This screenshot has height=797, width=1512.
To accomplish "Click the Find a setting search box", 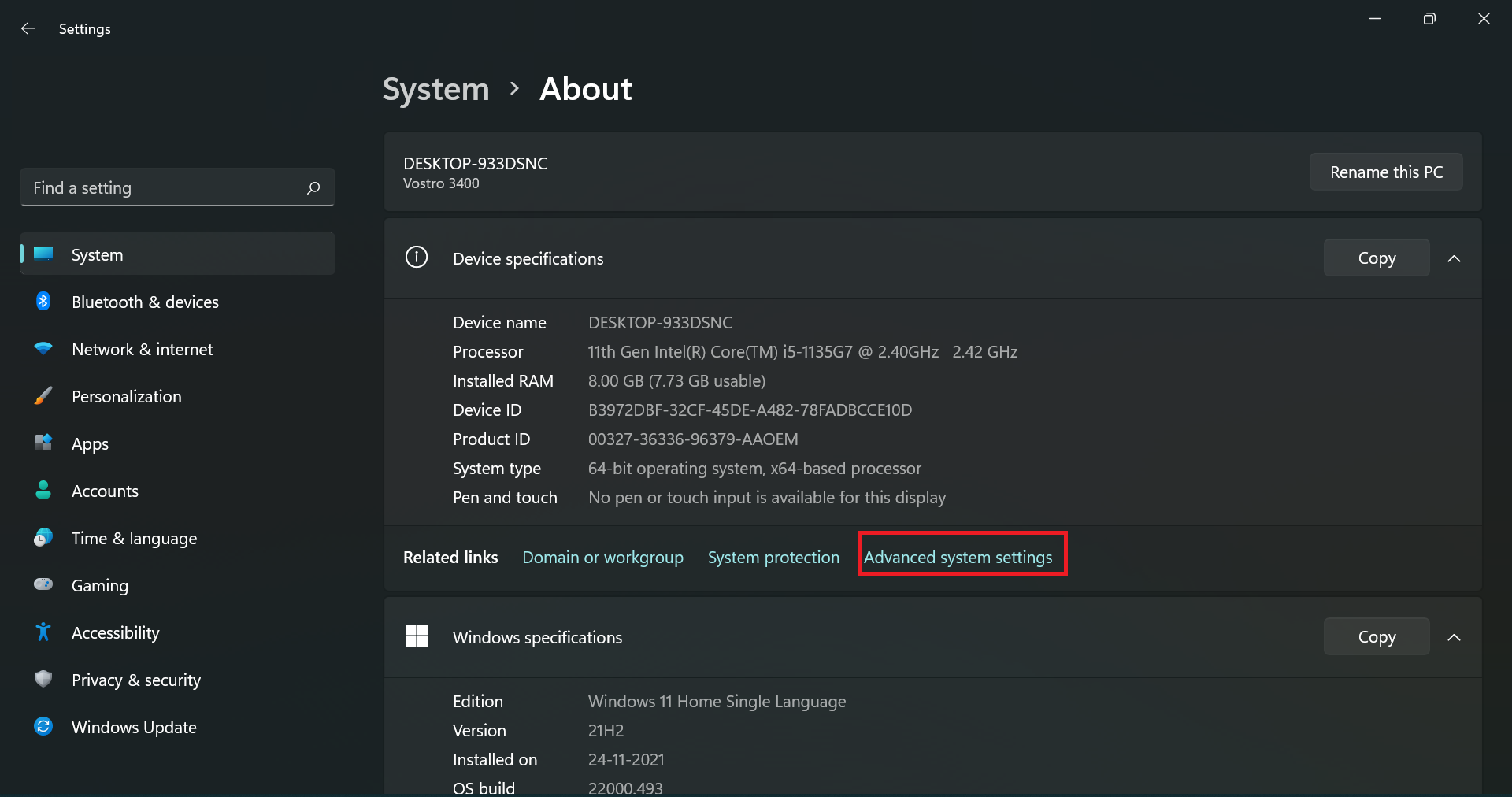I will (x=177, y=187).
